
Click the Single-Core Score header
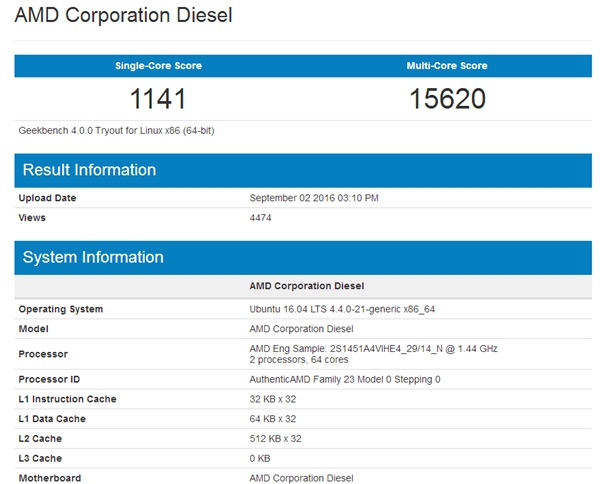coord(158,66)
